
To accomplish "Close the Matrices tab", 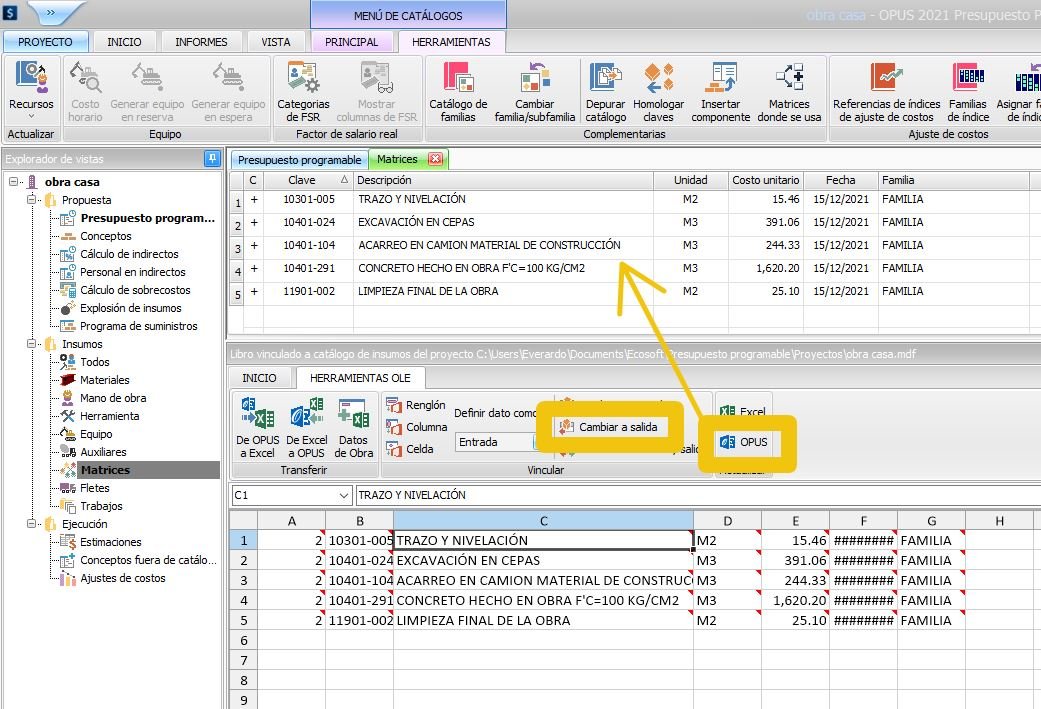I will [435, 160].
